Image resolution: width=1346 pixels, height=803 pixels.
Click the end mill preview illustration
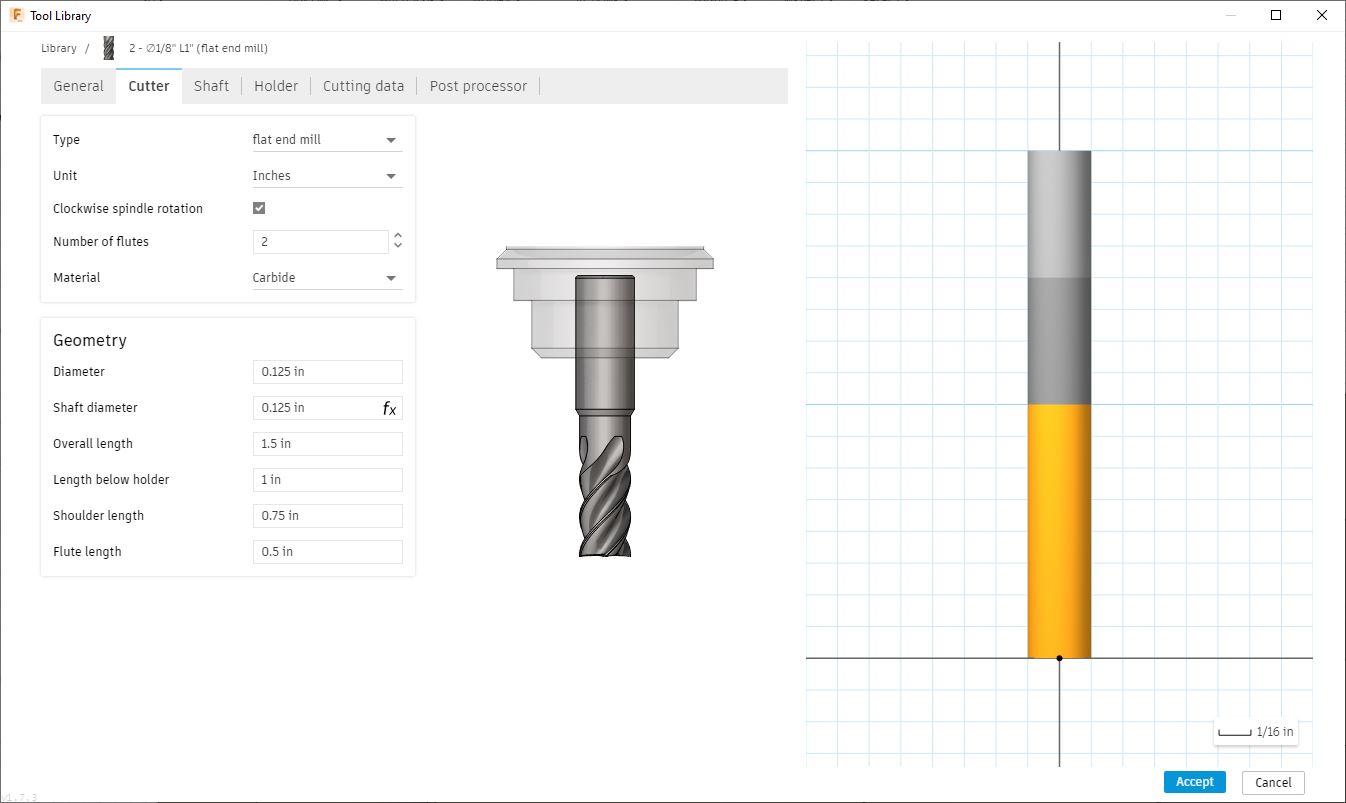pos(605,401)
